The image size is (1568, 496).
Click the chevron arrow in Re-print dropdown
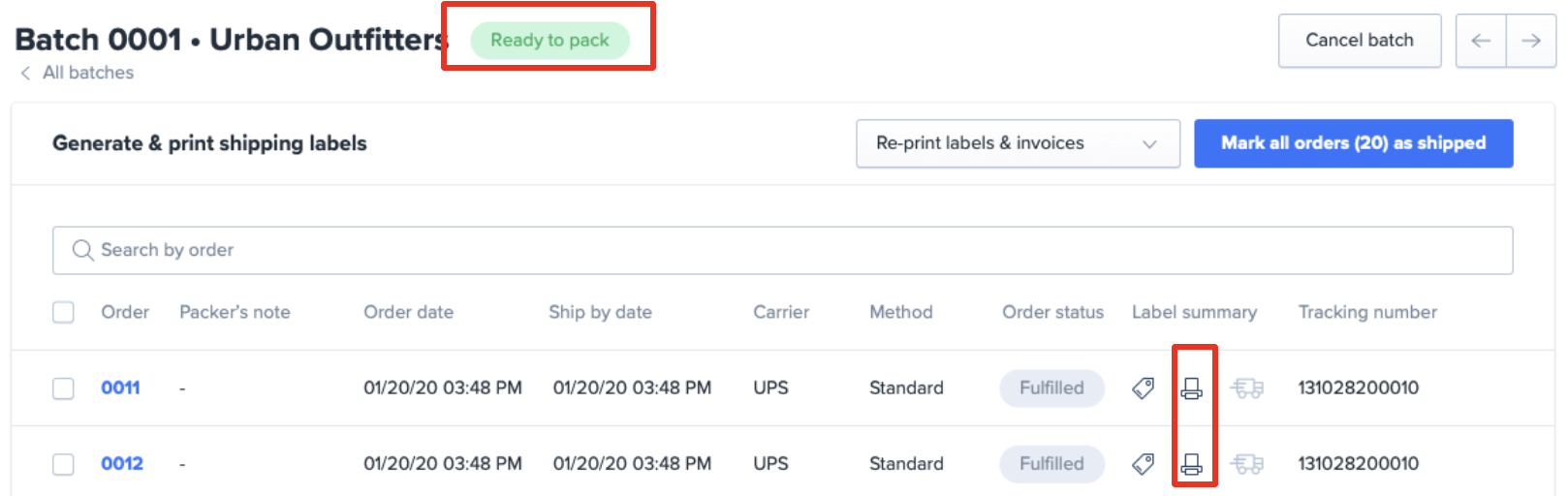(x=1149, y=144)
